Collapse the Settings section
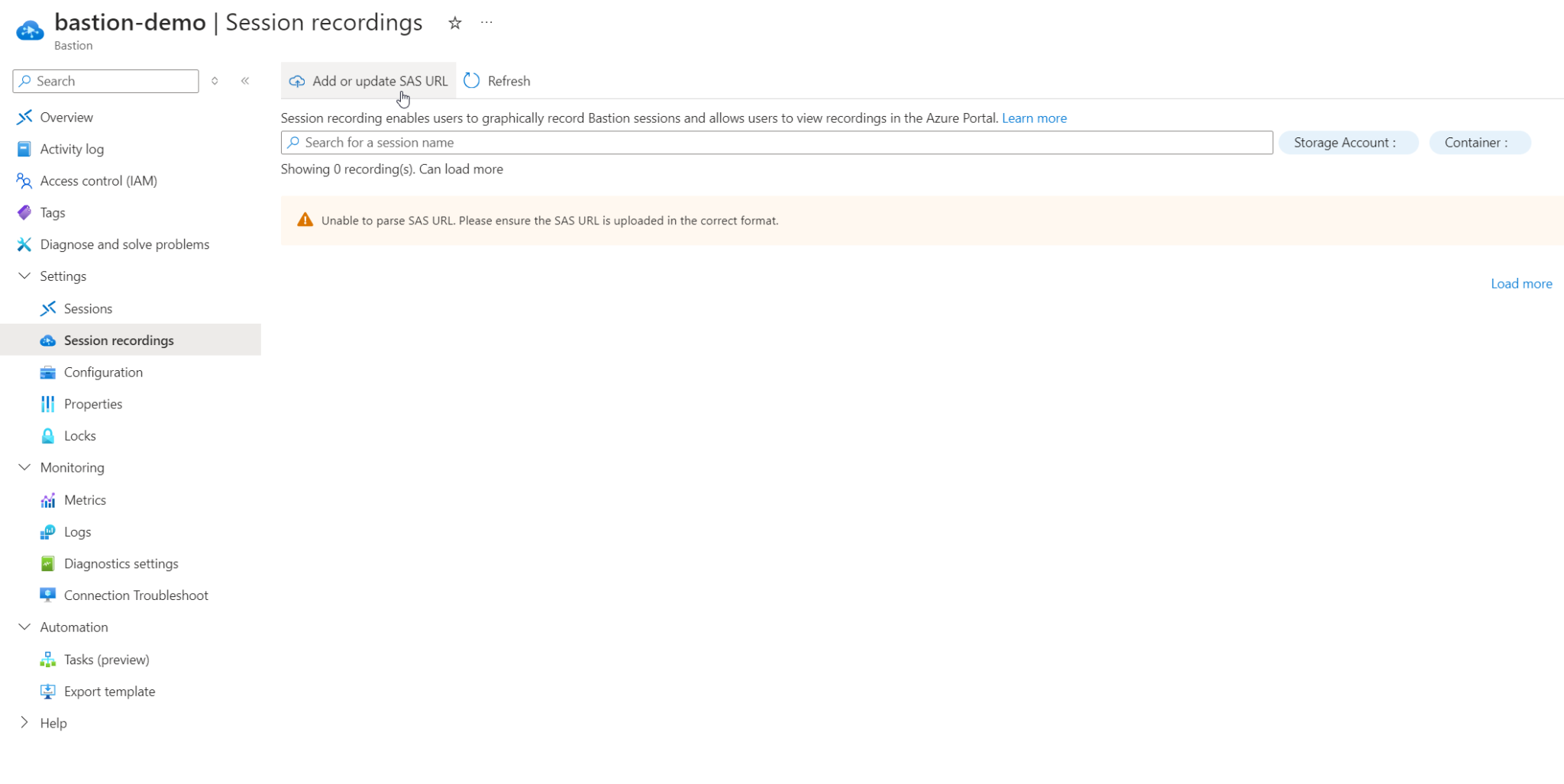Viewport: 1564px width, 784px height. point(24,276)
